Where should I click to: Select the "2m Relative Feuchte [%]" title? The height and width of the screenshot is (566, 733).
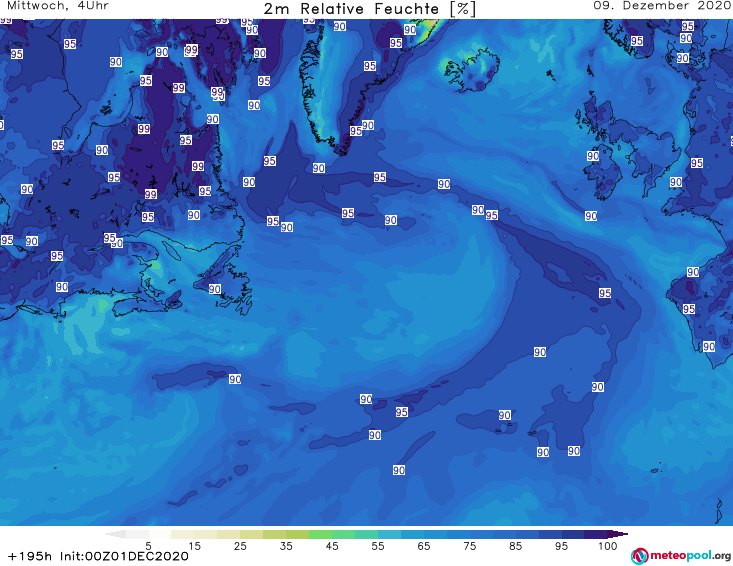pyautogui.click(x=370, y=9)
